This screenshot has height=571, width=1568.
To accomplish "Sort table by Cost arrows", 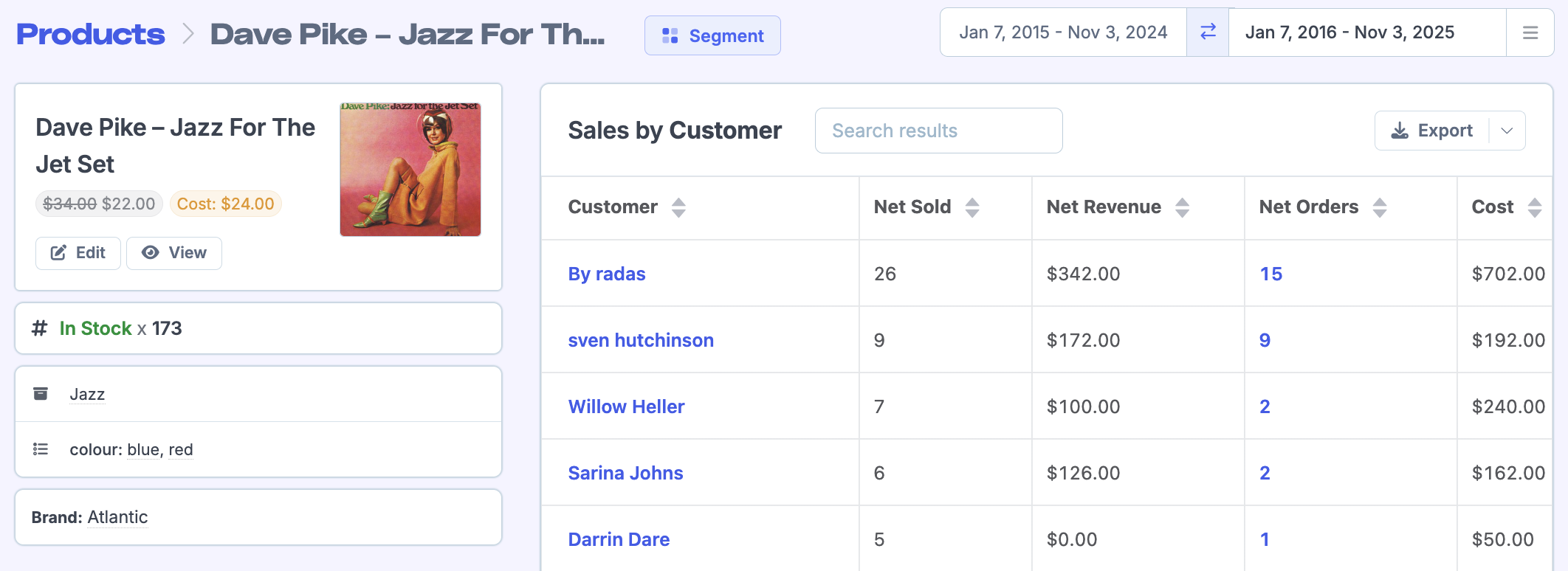I will (1535, 207).
